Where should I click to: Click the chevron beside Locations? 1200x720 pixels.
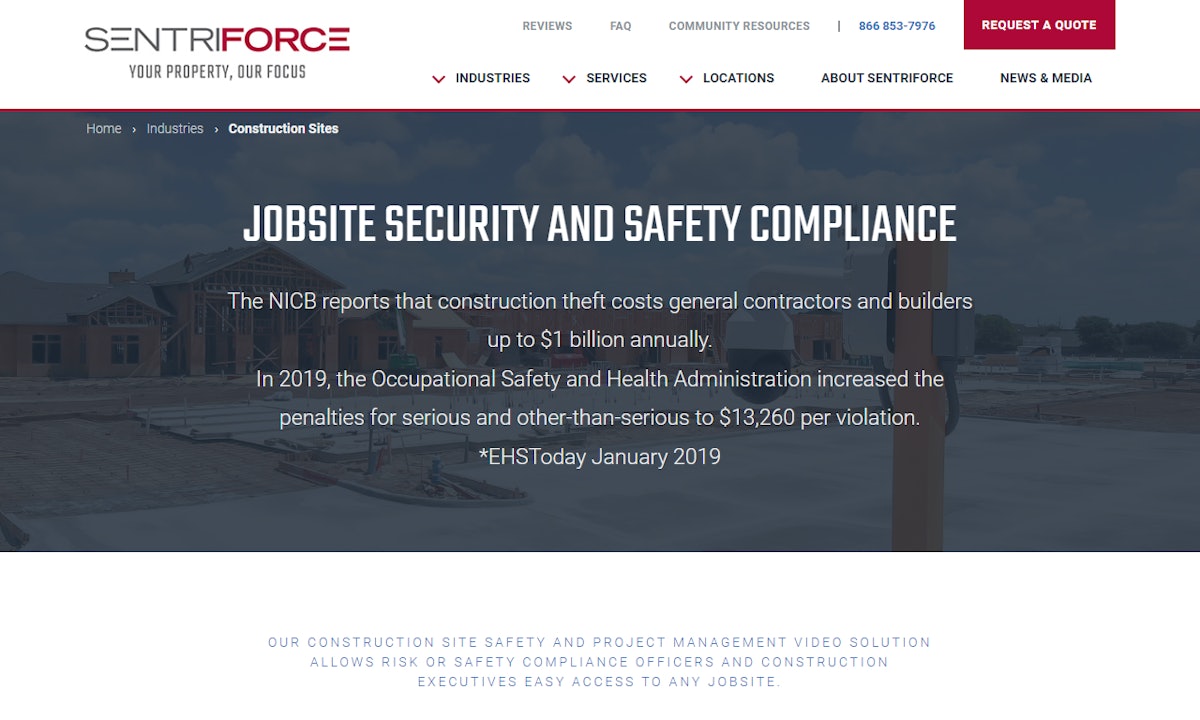(x=686, y=78)
